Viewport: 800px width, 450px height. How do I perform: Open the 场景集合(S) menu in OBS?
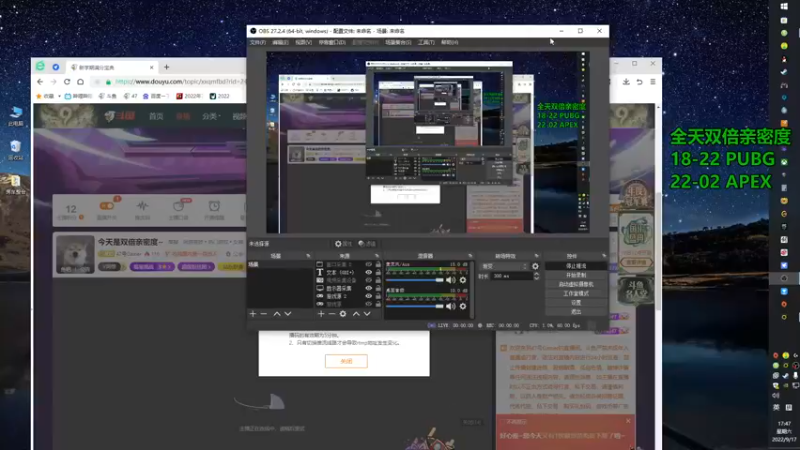[x=398, y=42]
